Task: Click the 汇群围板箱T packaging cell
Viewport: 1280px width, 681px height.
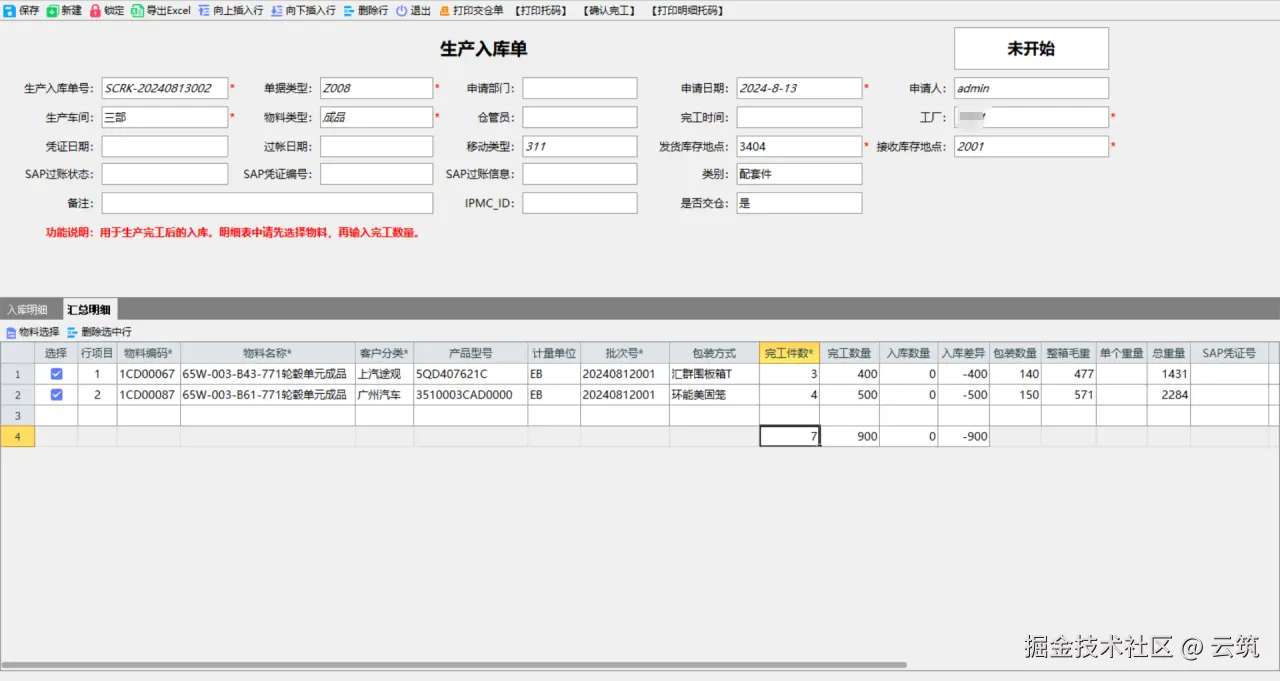Action: point(714,374)
